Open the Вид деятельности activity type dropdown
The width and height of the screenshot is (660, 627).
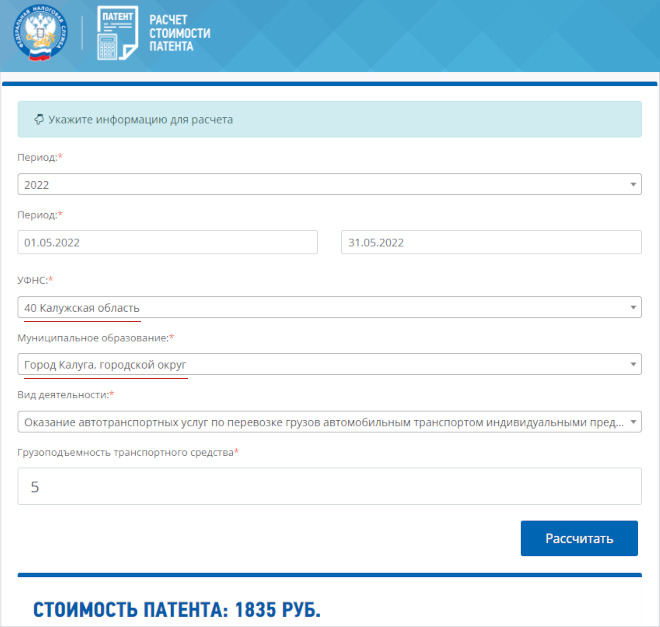coord(329,422)
